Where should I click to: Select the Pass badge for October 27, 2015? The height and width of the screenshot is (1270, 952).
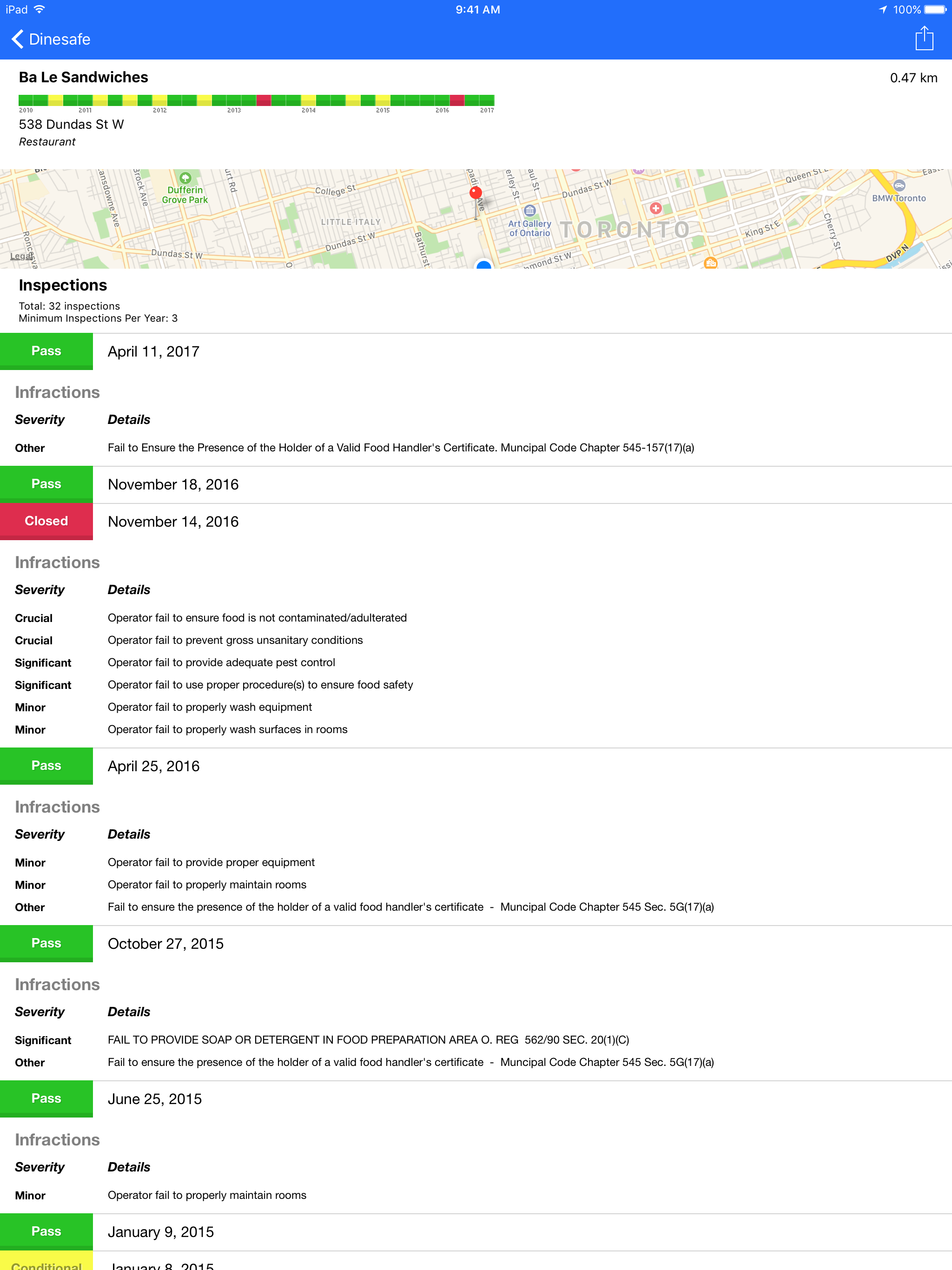(46, 943)
